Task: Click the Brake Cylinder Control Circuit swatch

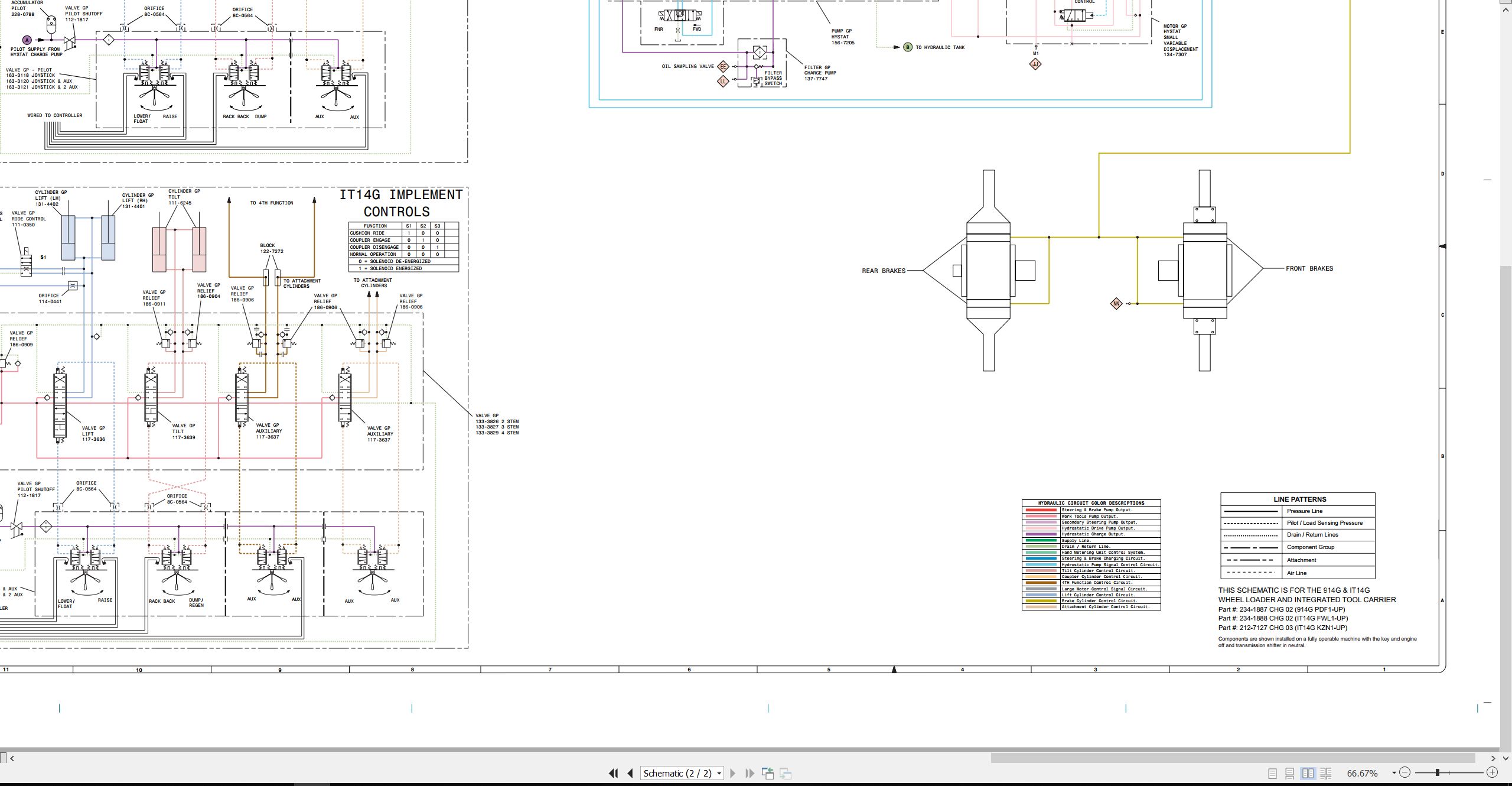Action: click(1041, 600)
